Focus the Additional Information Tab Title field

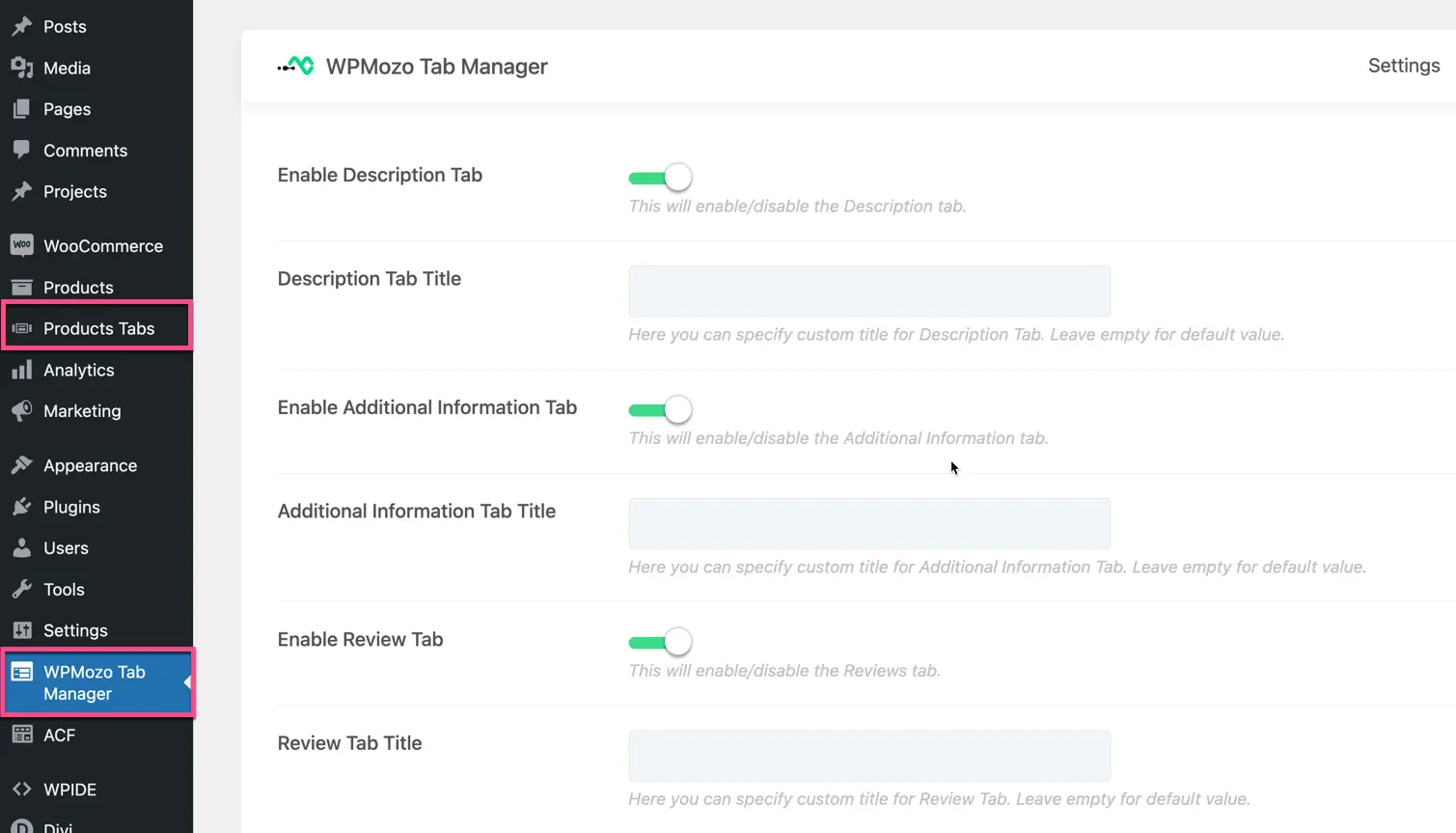(868, 523)
